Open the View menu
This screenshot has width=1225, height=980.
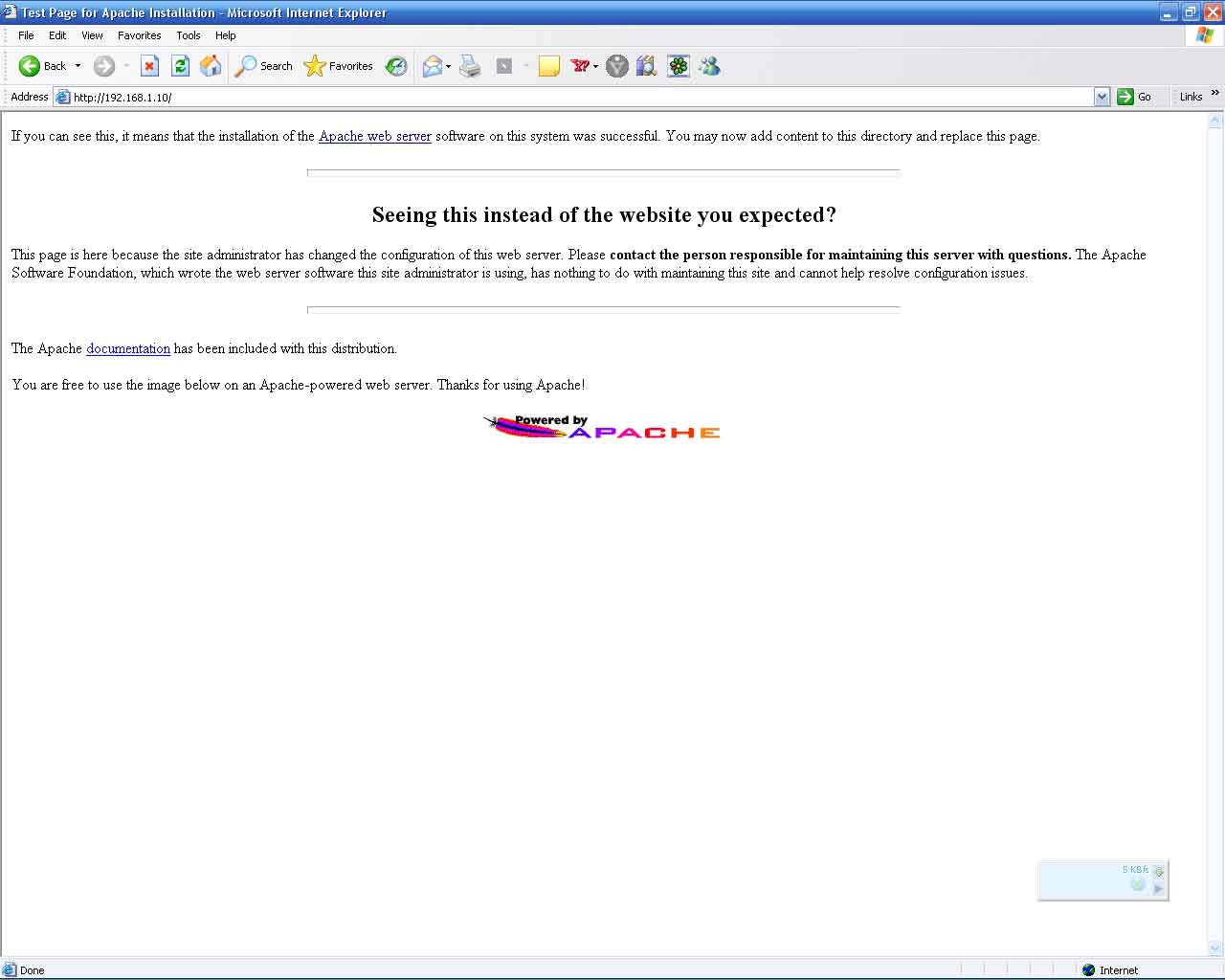[92, 35]
